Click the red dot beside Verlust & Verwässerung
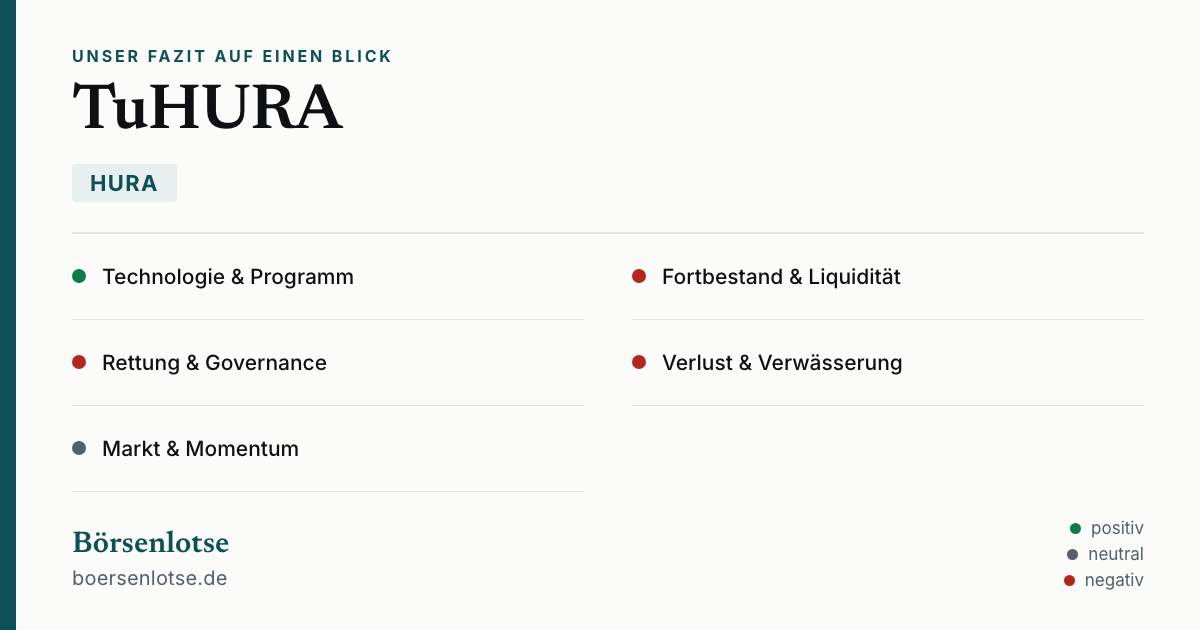This screenshot has width=1200, height=630. [x=639, y=362]
